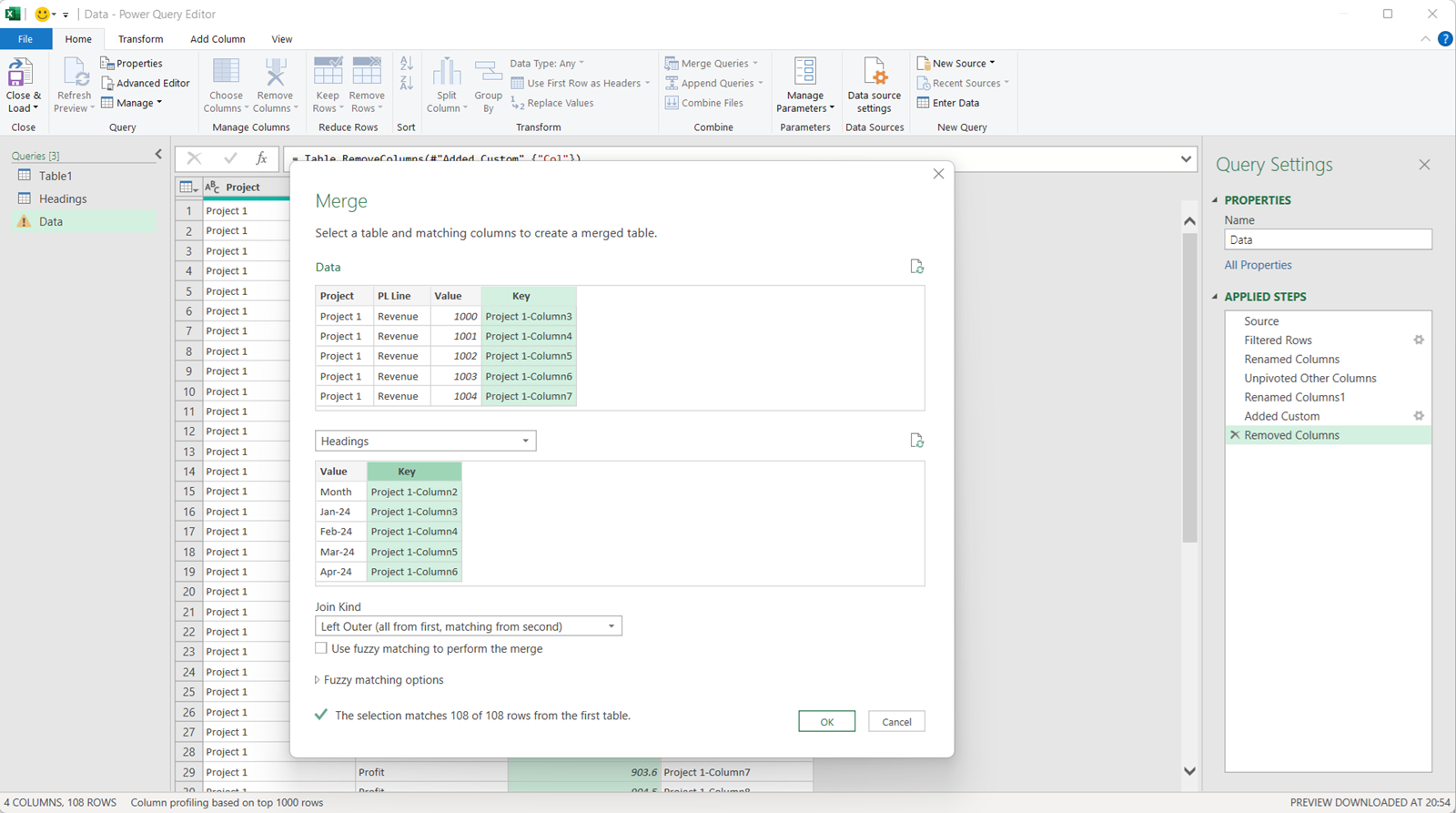1456x813 pixels.
Task: Click Keep Rows icon
Action: pos(328,72)
